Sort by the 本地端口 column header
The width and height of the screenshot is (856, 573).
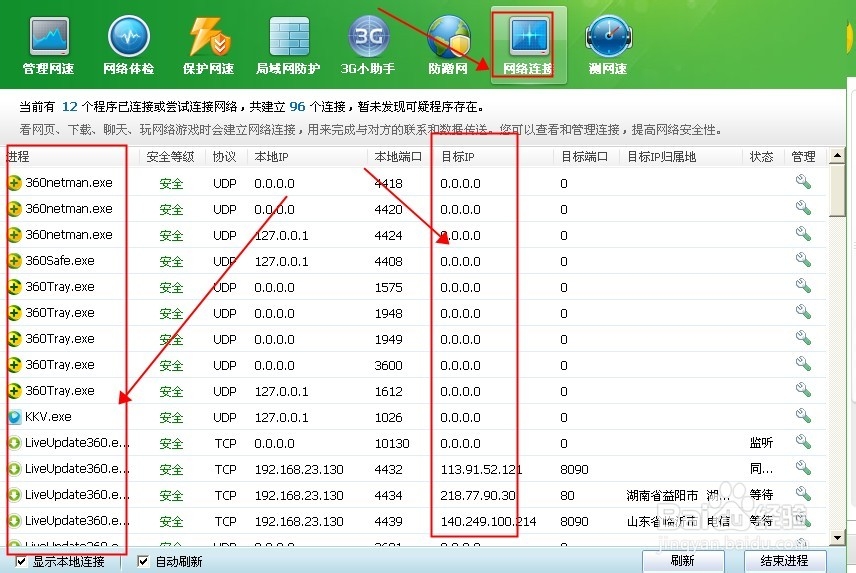tap(399, 157)
